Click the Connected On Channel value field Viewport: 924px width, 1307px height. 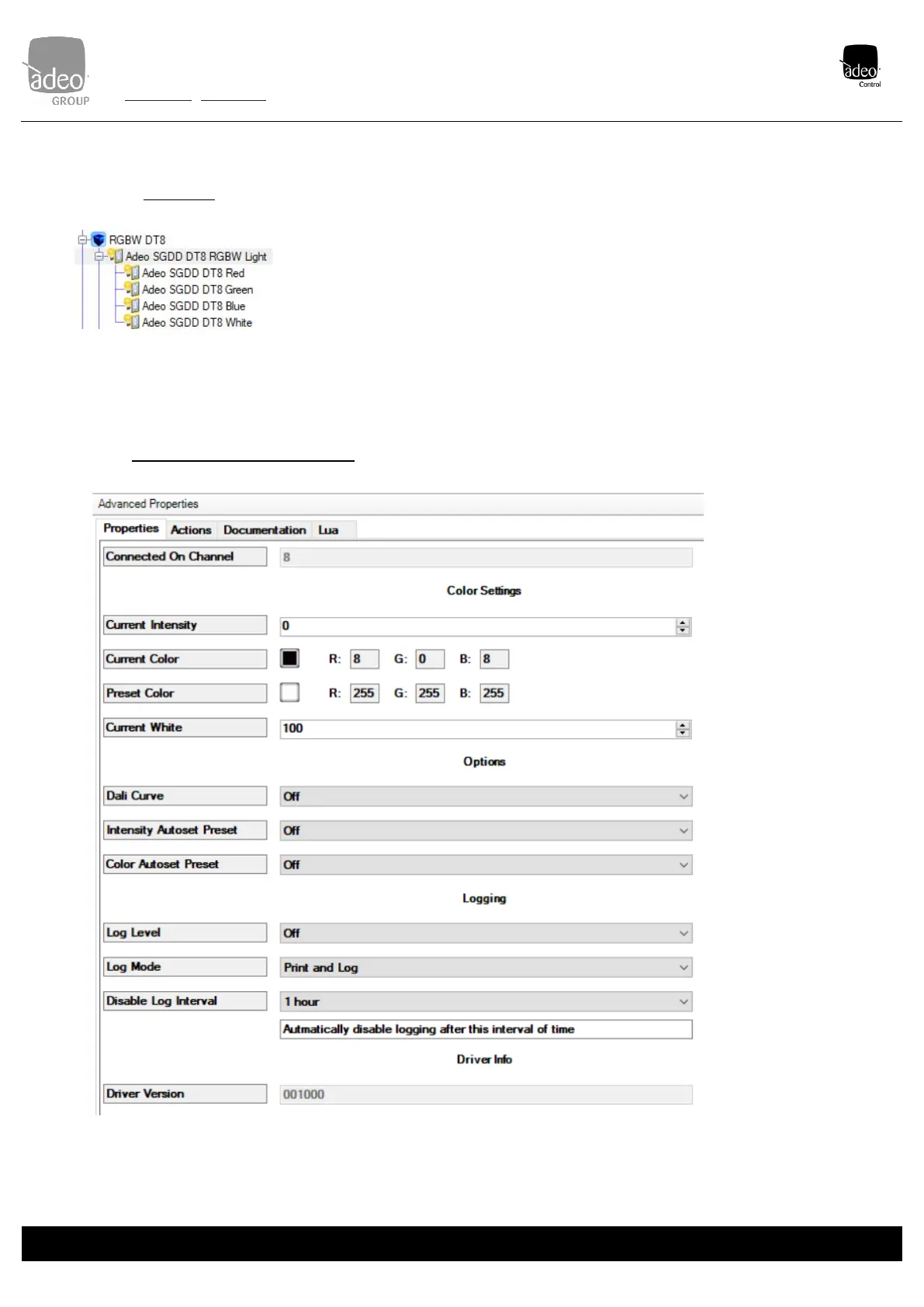pos(486,557)
